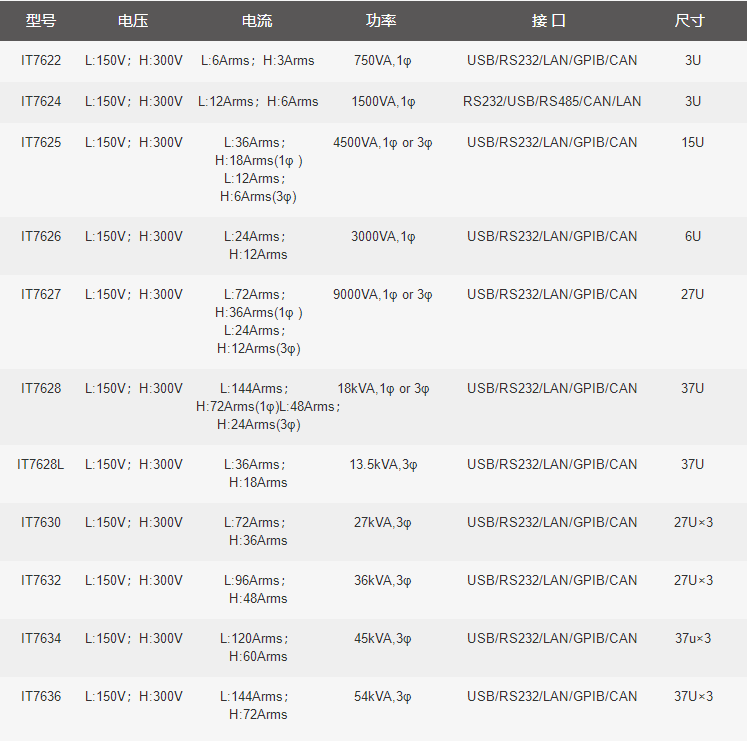
Task: Open the IT7626 model entry
Action: click(x=41, y=236)
